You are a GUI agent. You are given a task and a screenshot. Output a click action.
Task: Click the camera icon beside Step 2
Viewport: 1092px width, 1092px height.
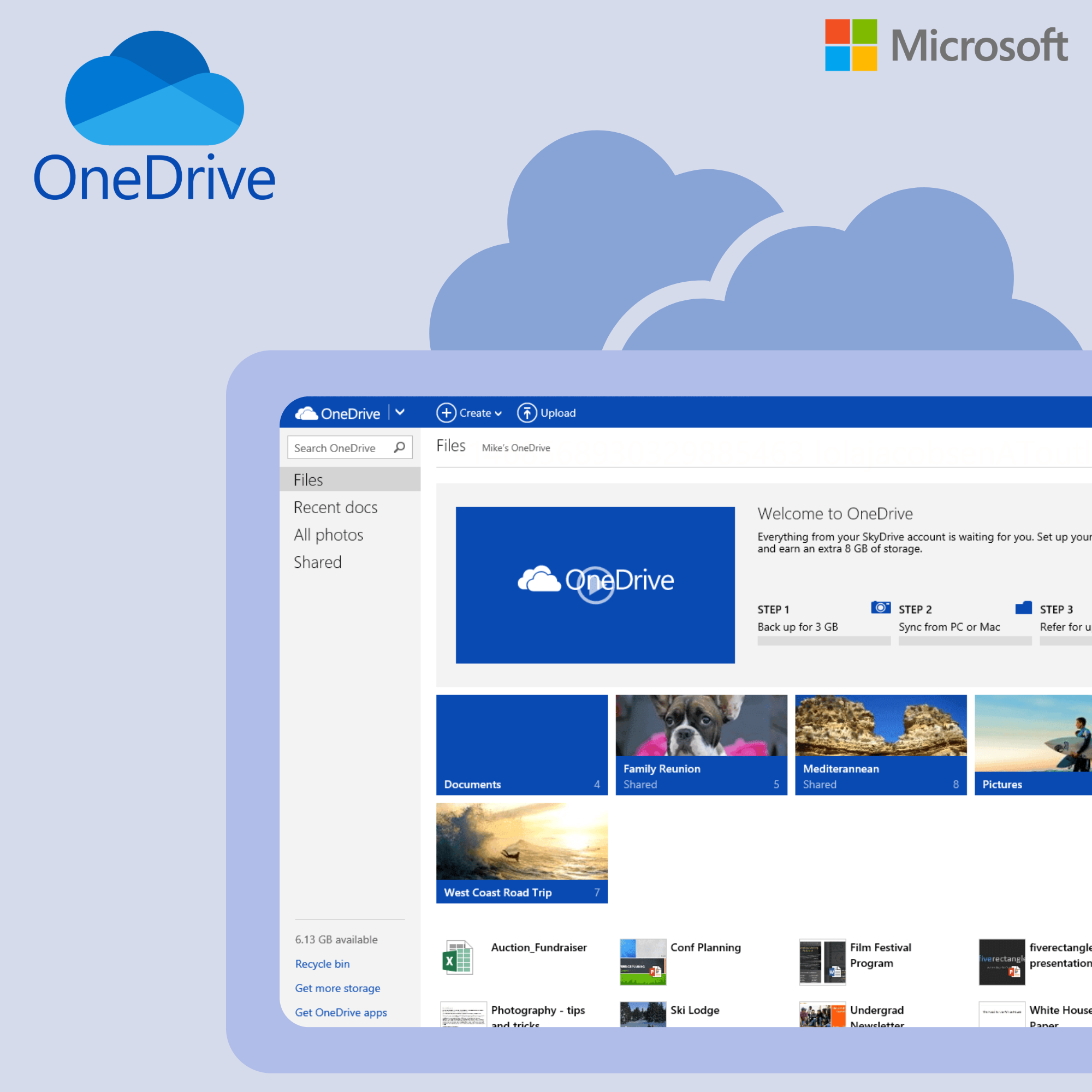(x=881, y=608)
